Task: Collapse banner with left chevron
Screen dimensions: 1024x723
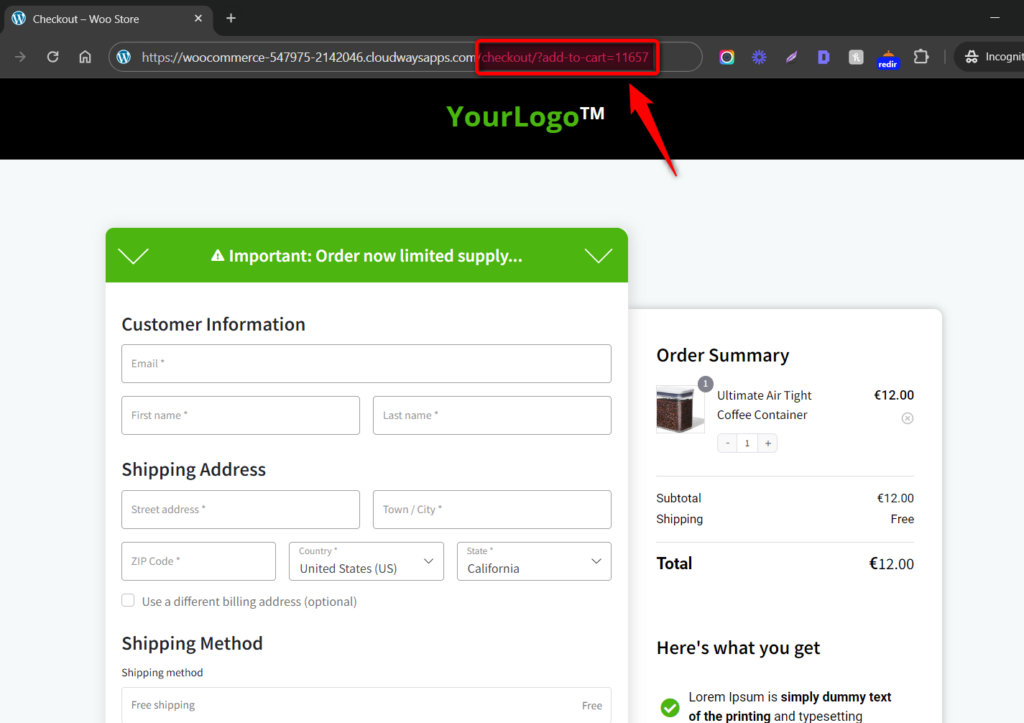Action: (x=133, y=255)
